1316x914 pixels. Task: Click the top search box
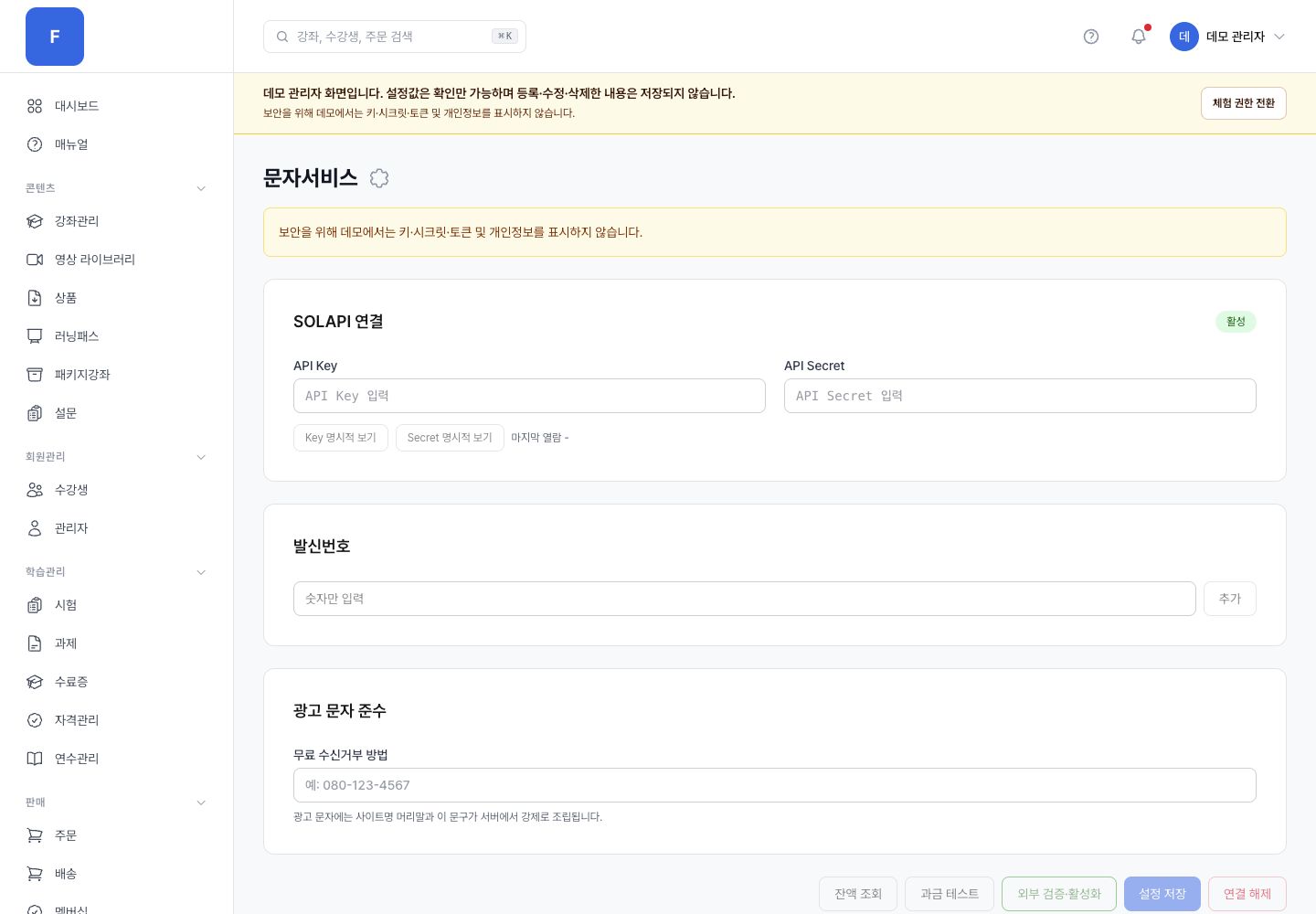(x=395, y=37)
